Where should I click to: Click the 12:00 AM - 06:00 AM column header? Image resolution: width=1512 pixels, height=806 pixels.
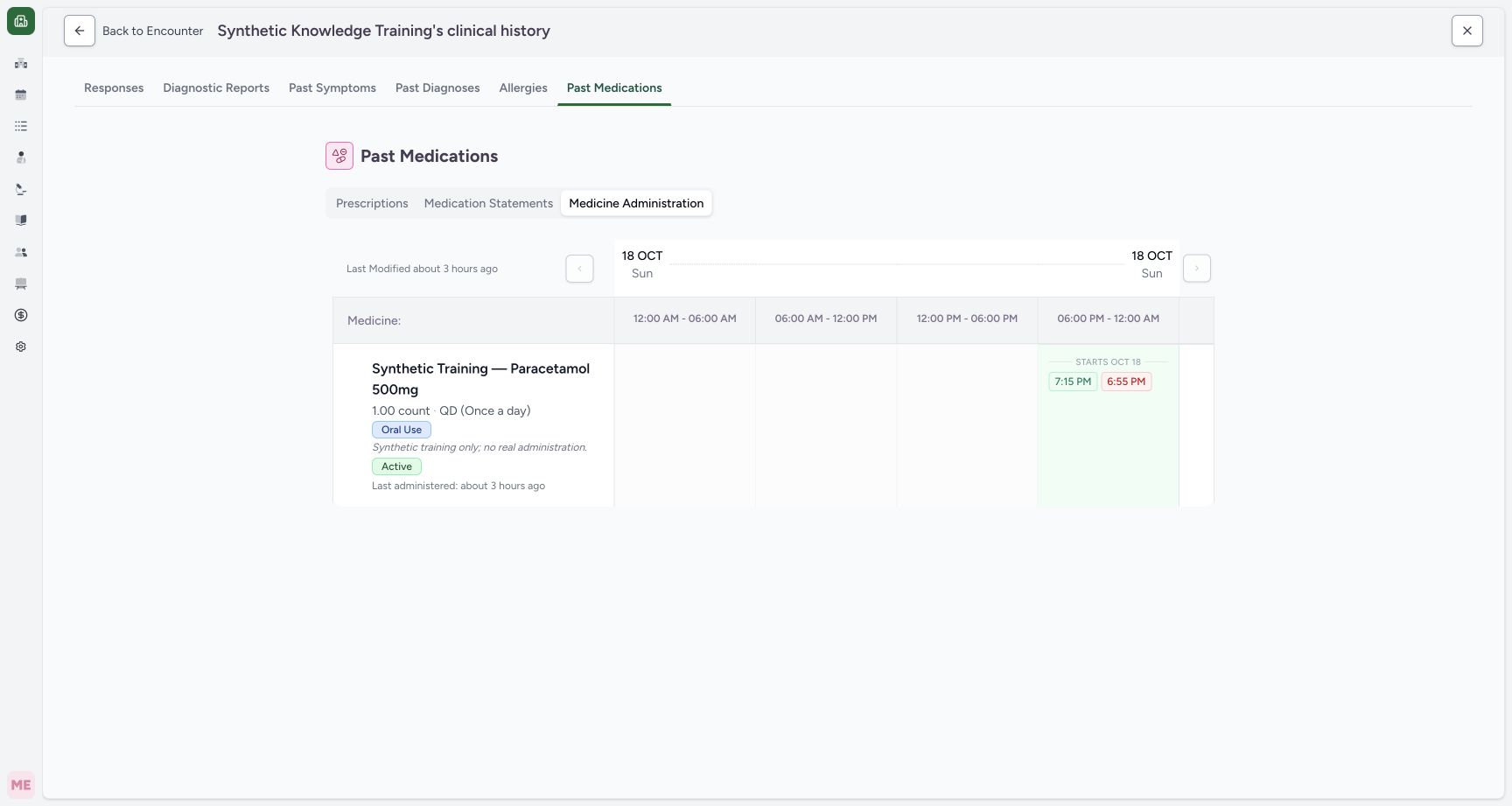tap(685, 319)
